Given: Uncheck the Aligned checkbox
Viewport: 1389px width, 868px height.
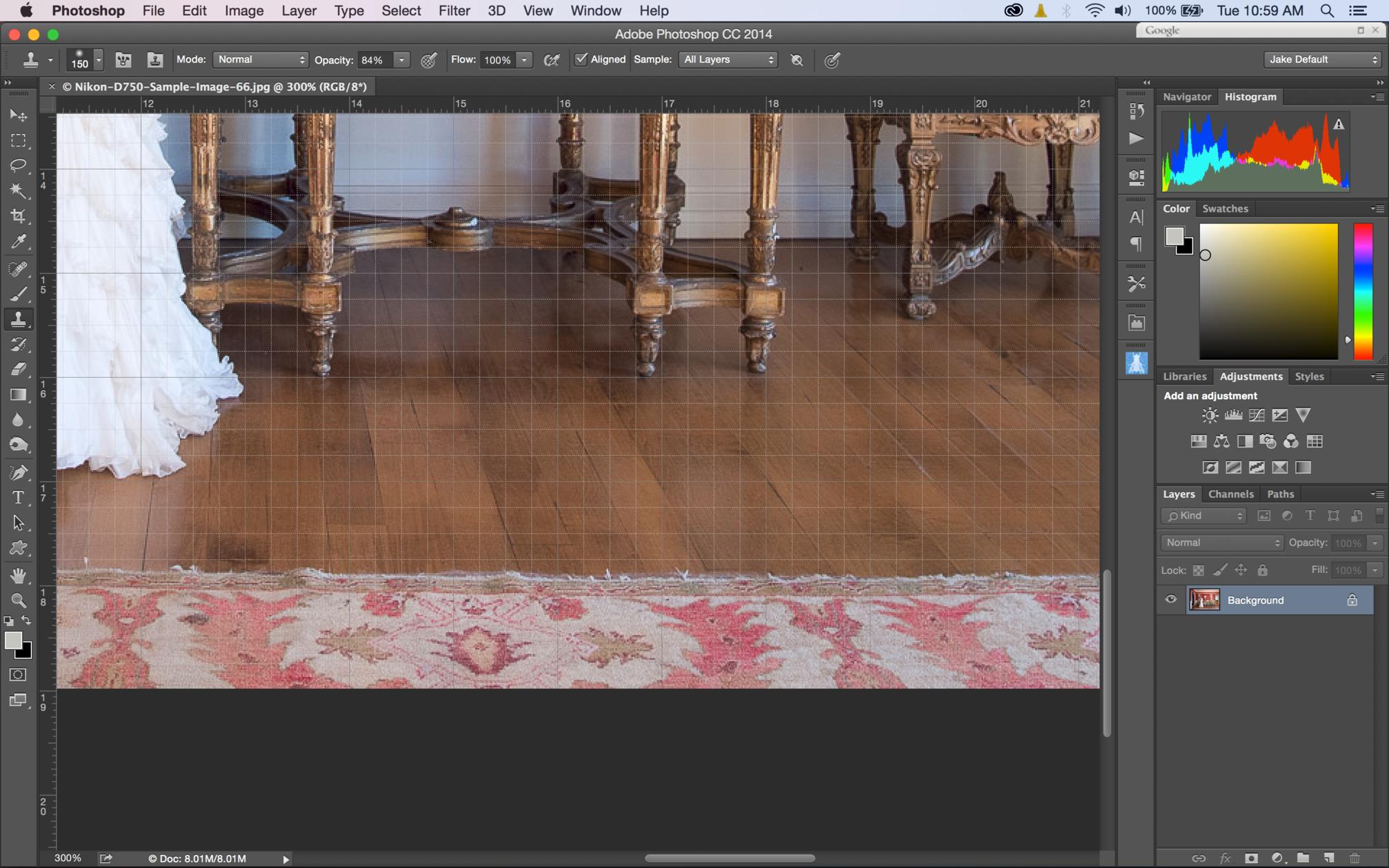Looking at the screenshot, I should click(x=581, y=59).
